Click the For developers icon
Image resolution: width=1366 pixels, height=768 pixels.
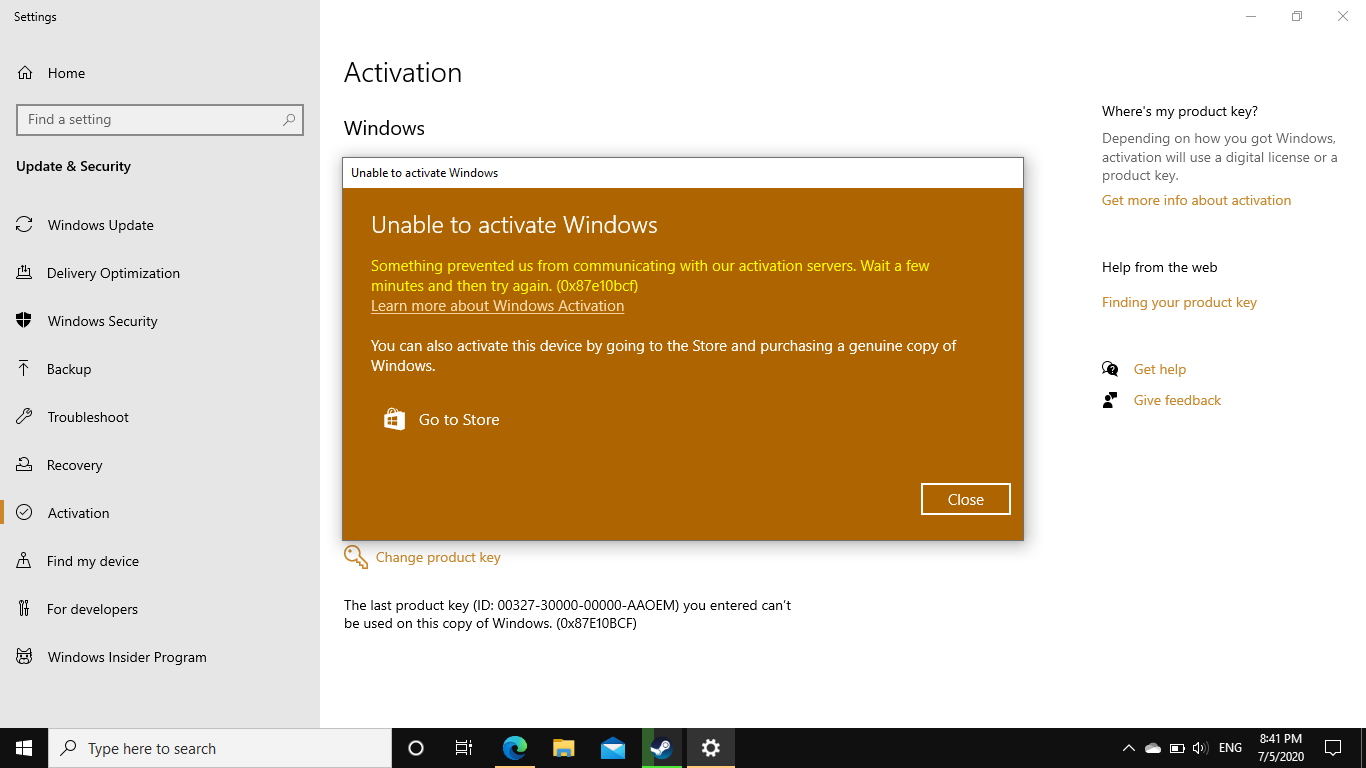coord(25,609)
